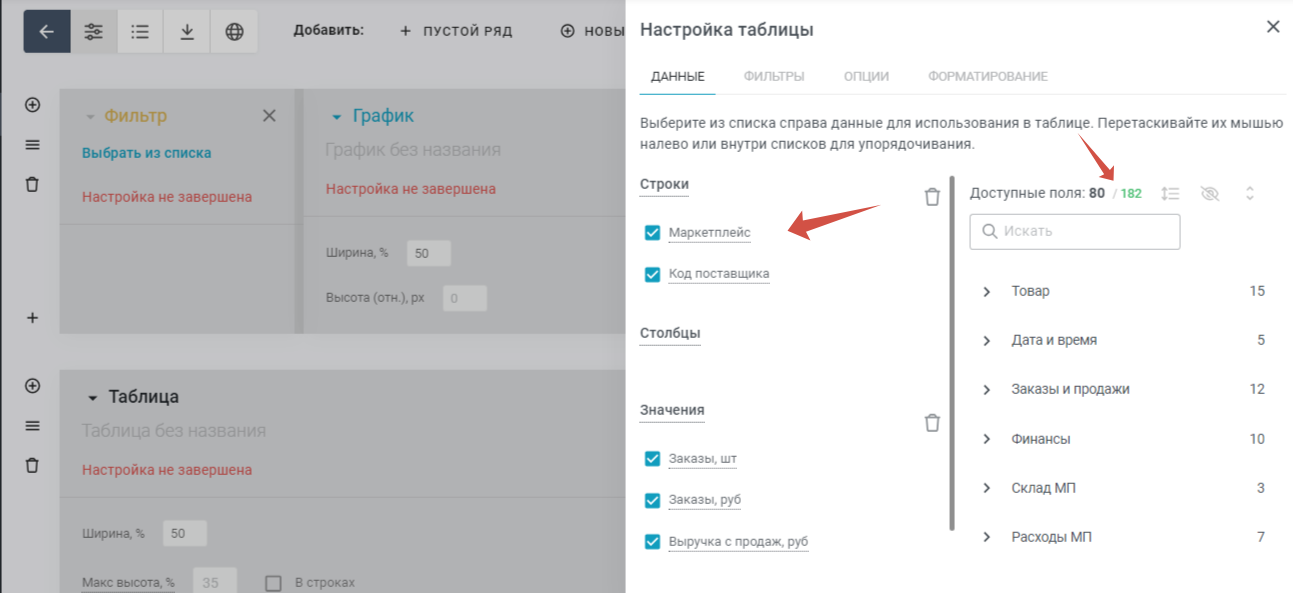Click trash icon next to Значения section
The width and height of the screenshot is (1293, 593).
point(932,423)
